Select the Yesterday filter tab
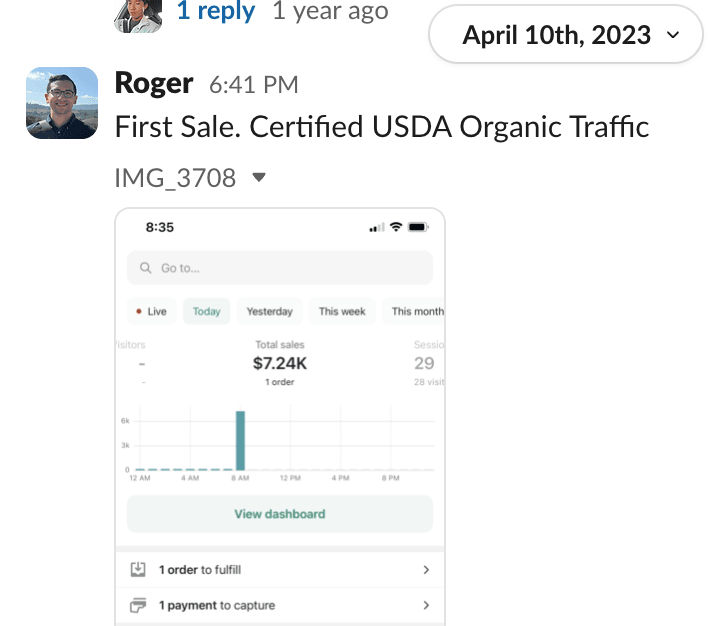720x626 pixels. (270, 311)
